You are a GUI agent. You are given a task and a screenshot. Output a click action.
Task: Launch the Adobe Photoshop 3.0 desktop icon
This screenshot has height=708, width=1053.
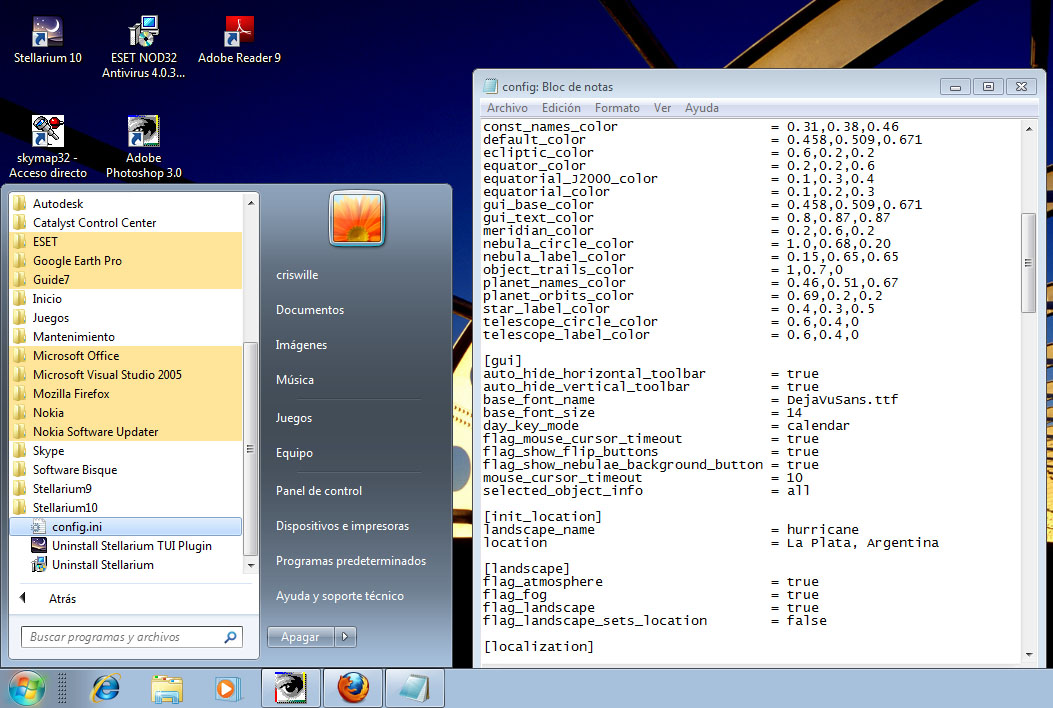(x=144, y=146)
